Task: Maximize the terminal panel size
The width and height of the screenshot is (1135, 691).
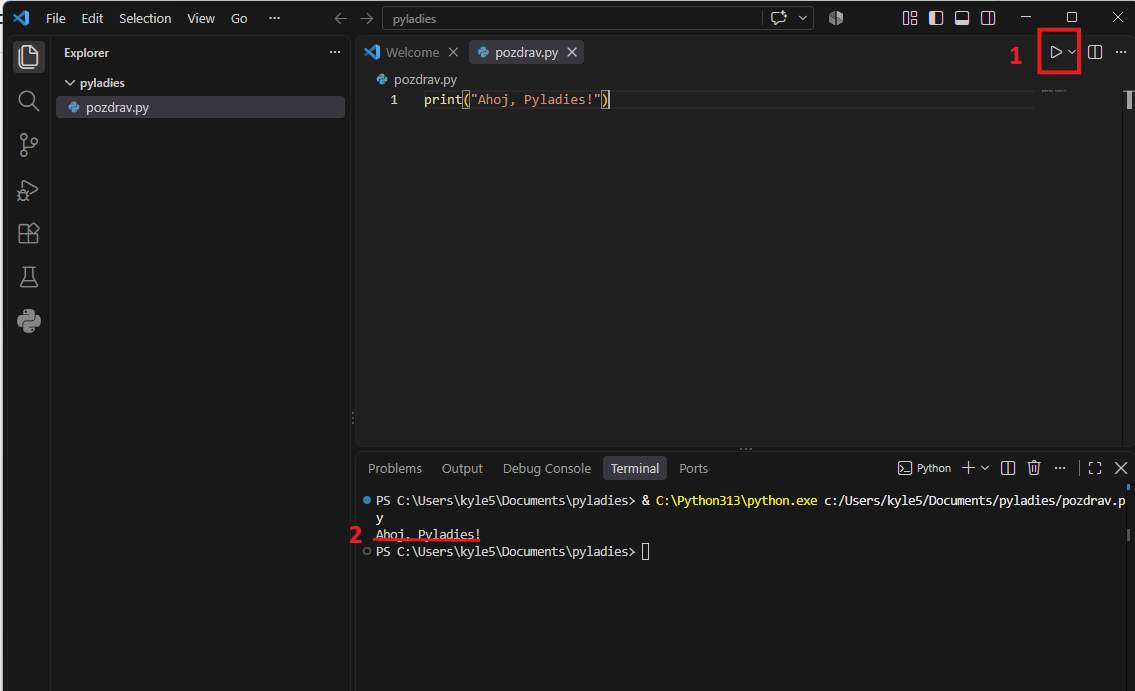Action: click(1095, 468)
